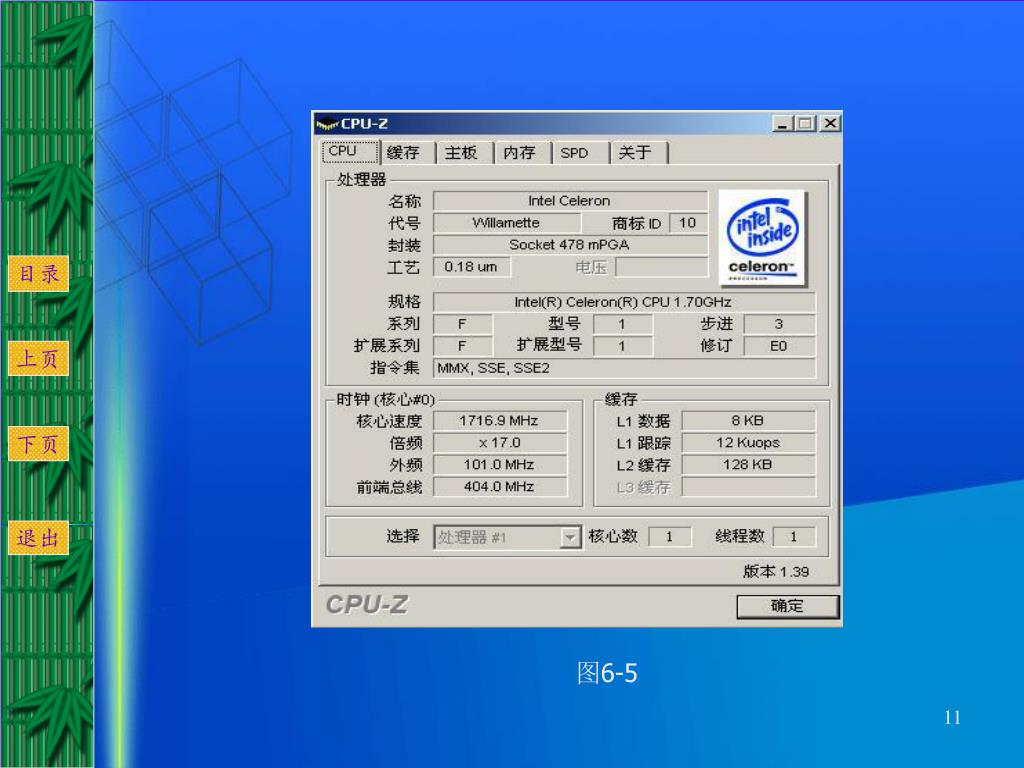This screenshot has width=1024, height=768.
Task: Click the specification Intel(R) Celeron(R) CPU 1.70GHz
Action: (x=624, y=302)
